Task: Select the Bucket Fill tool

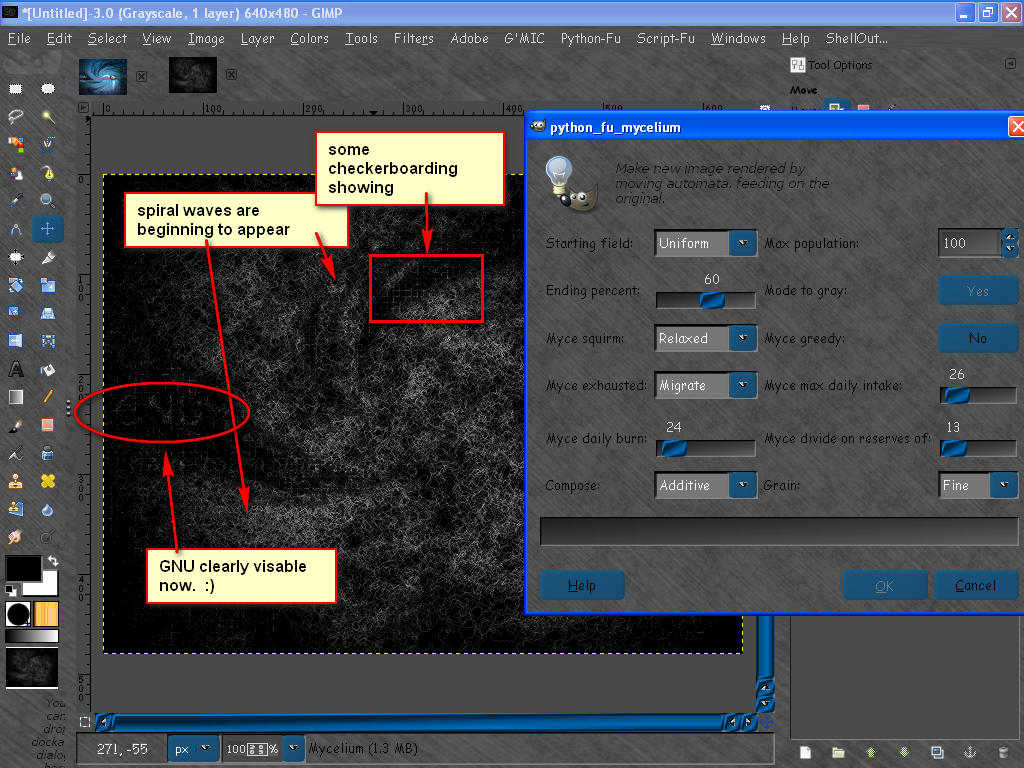Action: point(48,369)
